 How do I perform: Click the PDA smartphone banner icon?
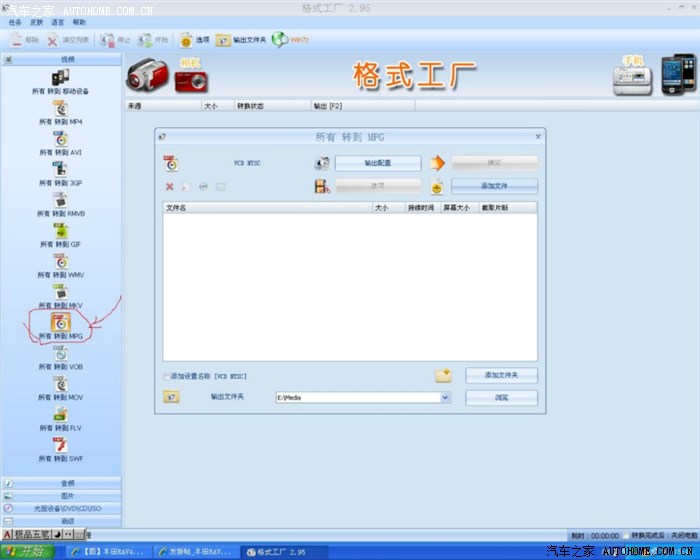678,75
